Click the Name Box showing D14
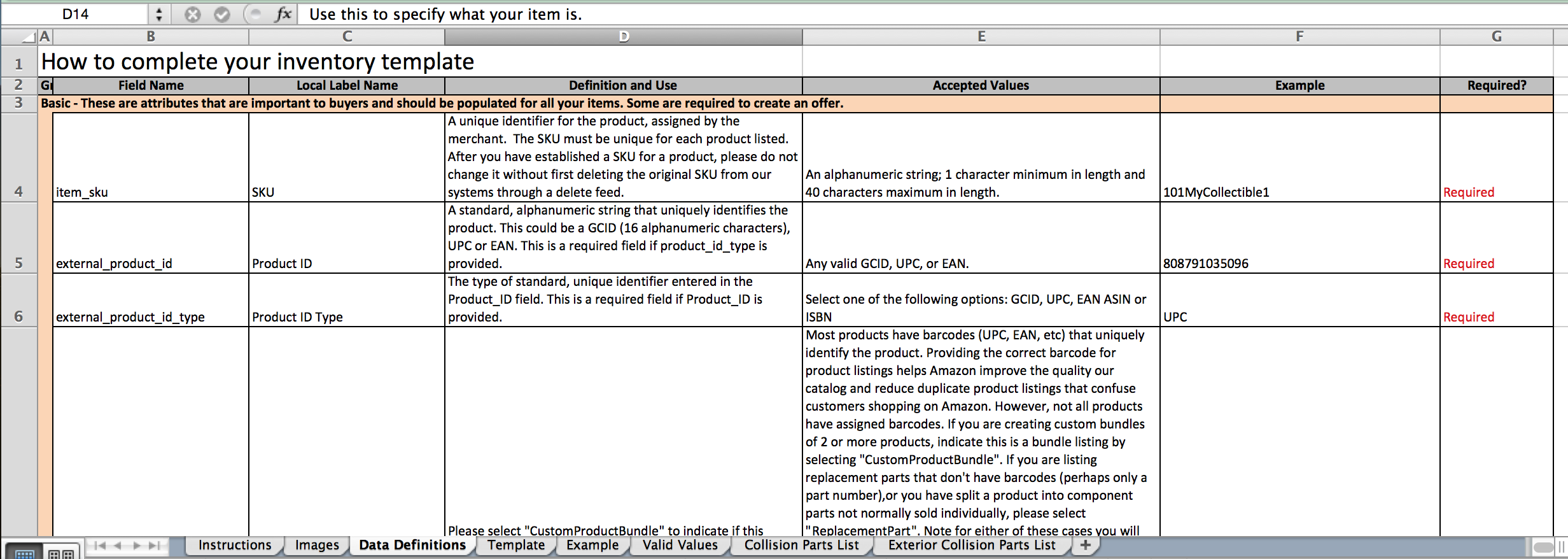The height and width of the screenshot is (559, 1568). [x=75, y=14]
